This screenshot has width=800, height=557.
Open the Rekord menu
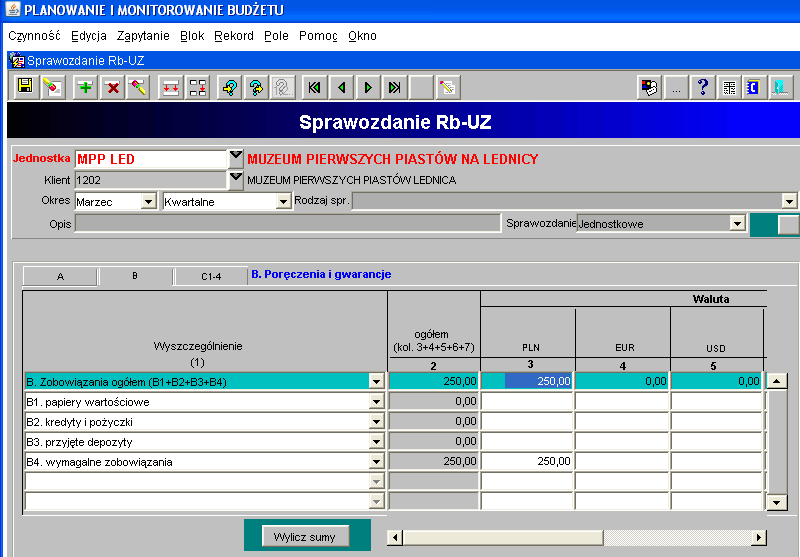point(234,36)
